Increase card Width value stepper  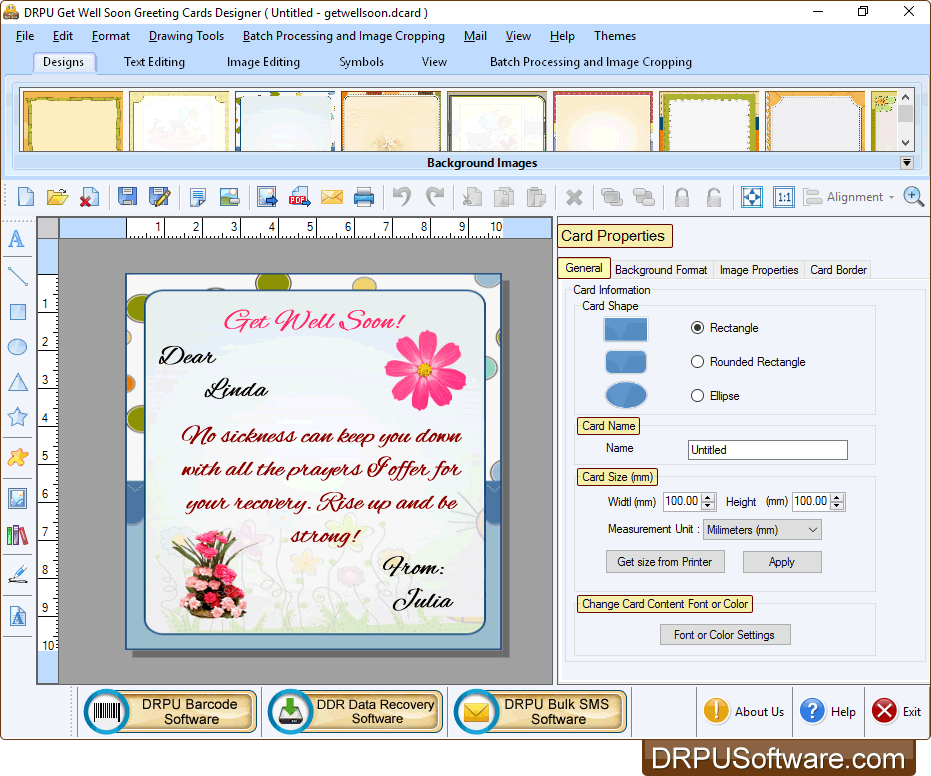708,497
